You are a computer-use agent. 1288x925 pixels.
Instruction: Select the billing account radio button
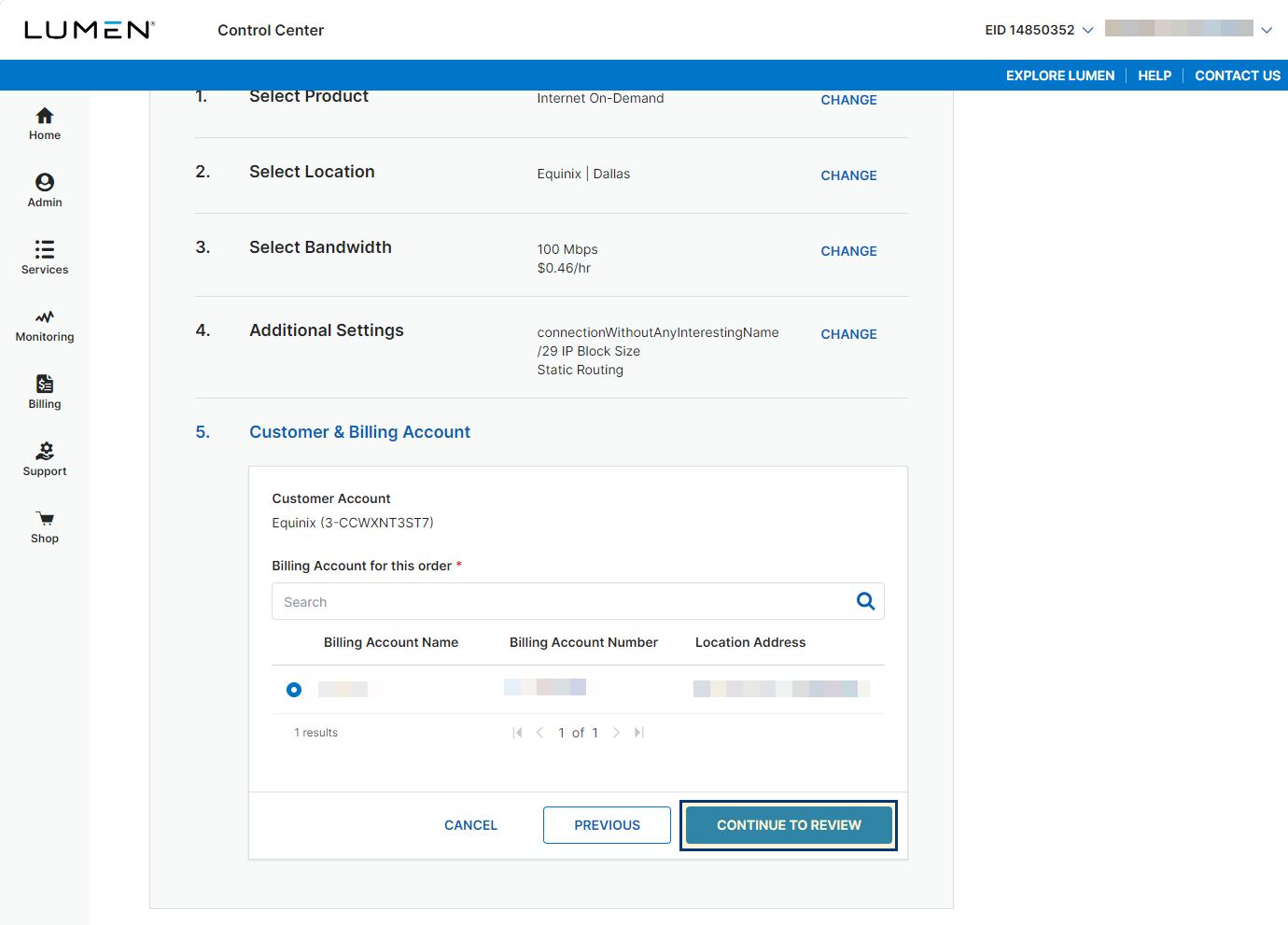294,689
